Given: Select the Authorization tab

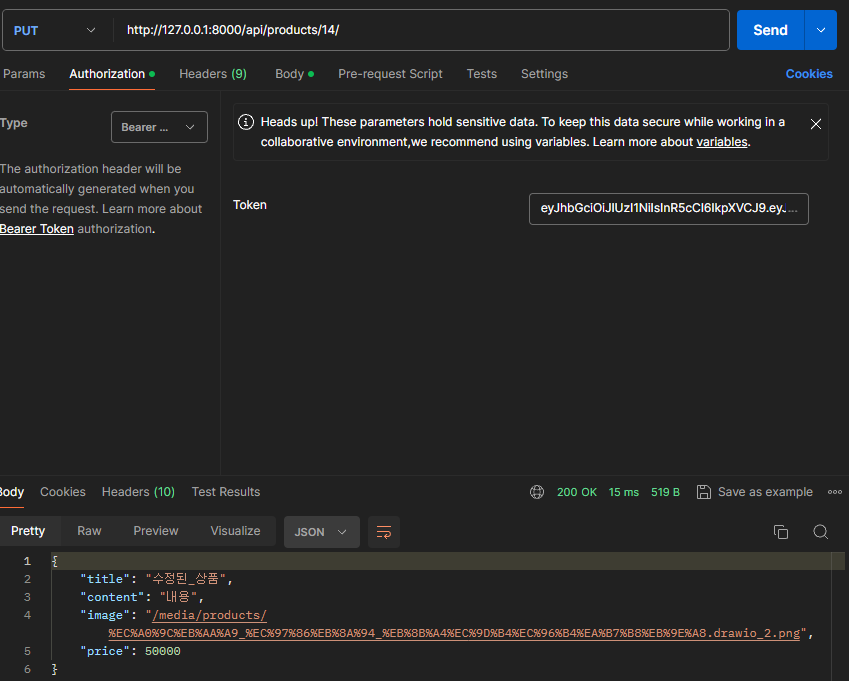Looking at the screenshot, I should [112, 74].
